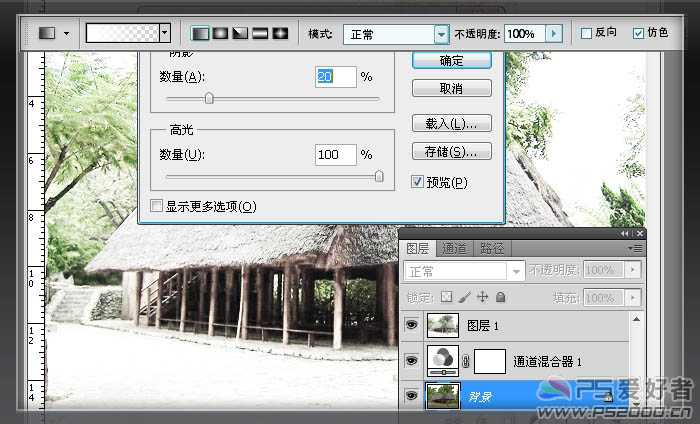Viewport: 700px width, 424px height.
Task: Click the lock position move icon
Action: point(482,297)
